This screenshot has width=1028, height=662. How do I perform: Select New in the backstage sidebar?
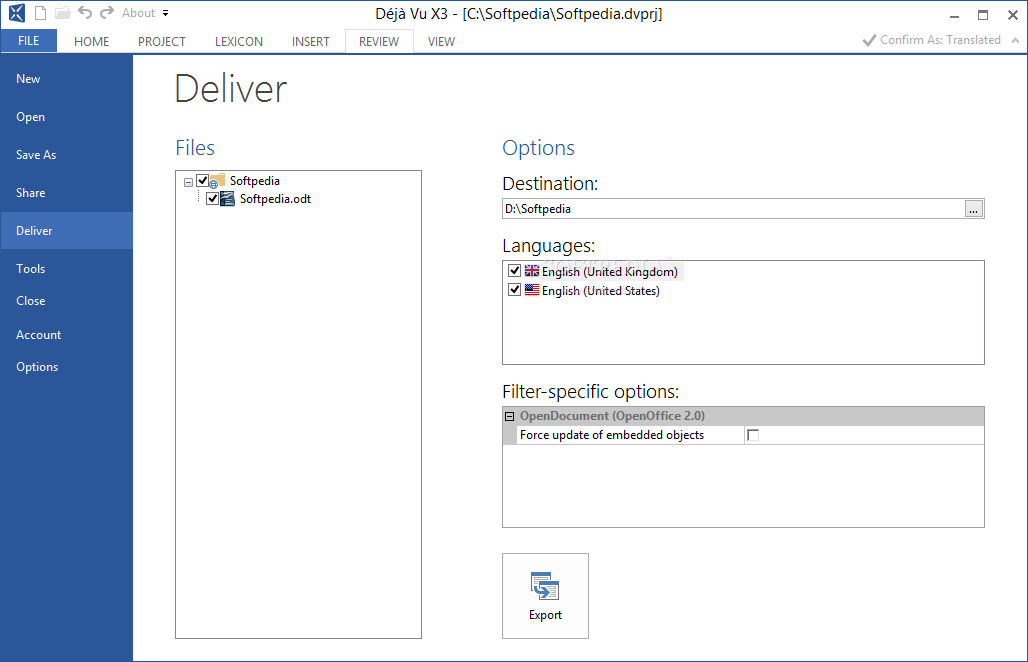click(x=66, y=79)
